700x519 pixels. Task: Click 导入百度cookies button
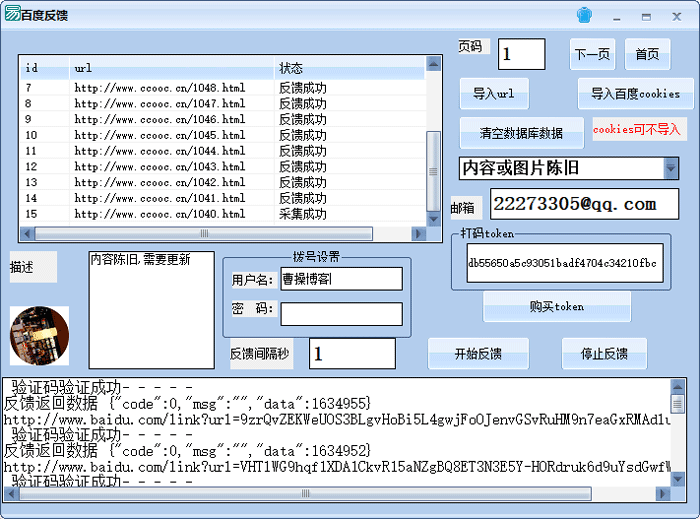[636, 94]
